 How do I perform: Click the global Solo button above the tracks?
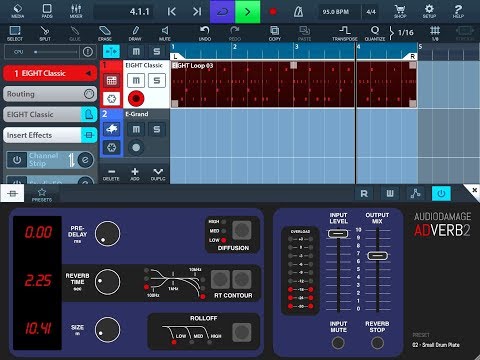pyautogui.click(x=157, y=52)
